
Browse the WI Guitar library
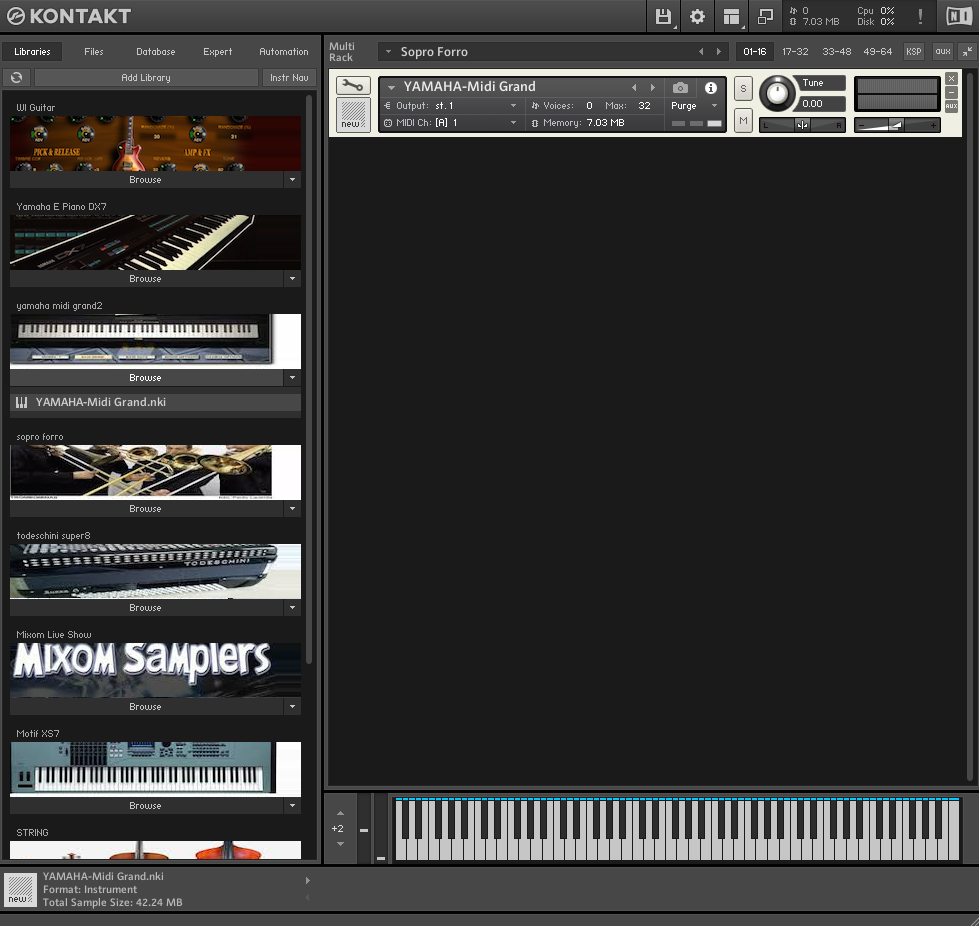tap(146, 180)
